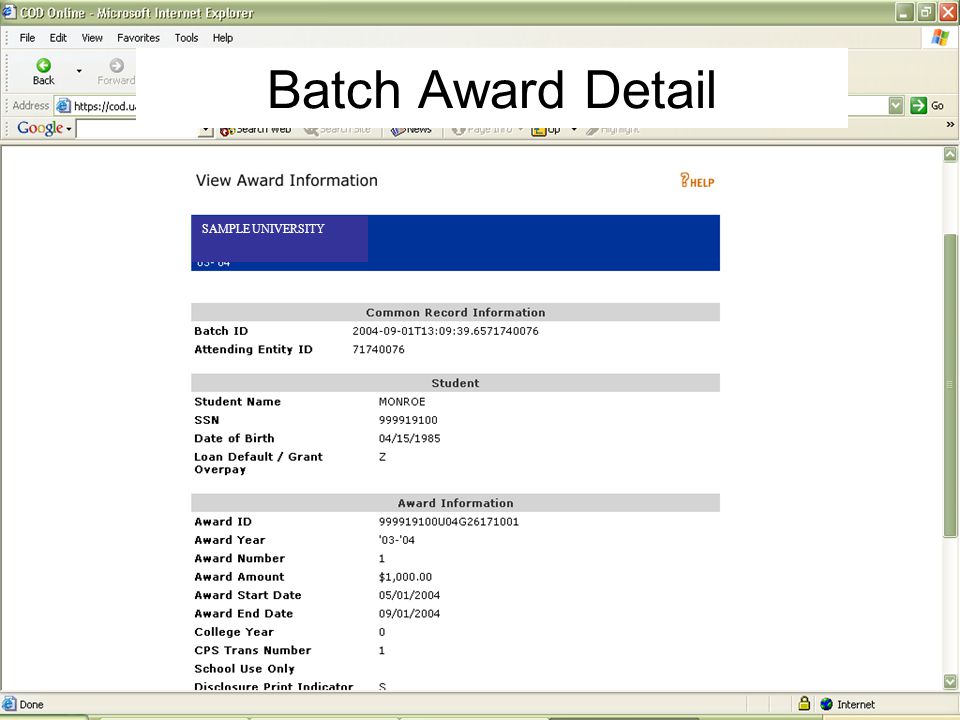This screenshot has height=720, width=960.
Task: Click the Internet zone globe icon
Action: click(x=827, y=704)
